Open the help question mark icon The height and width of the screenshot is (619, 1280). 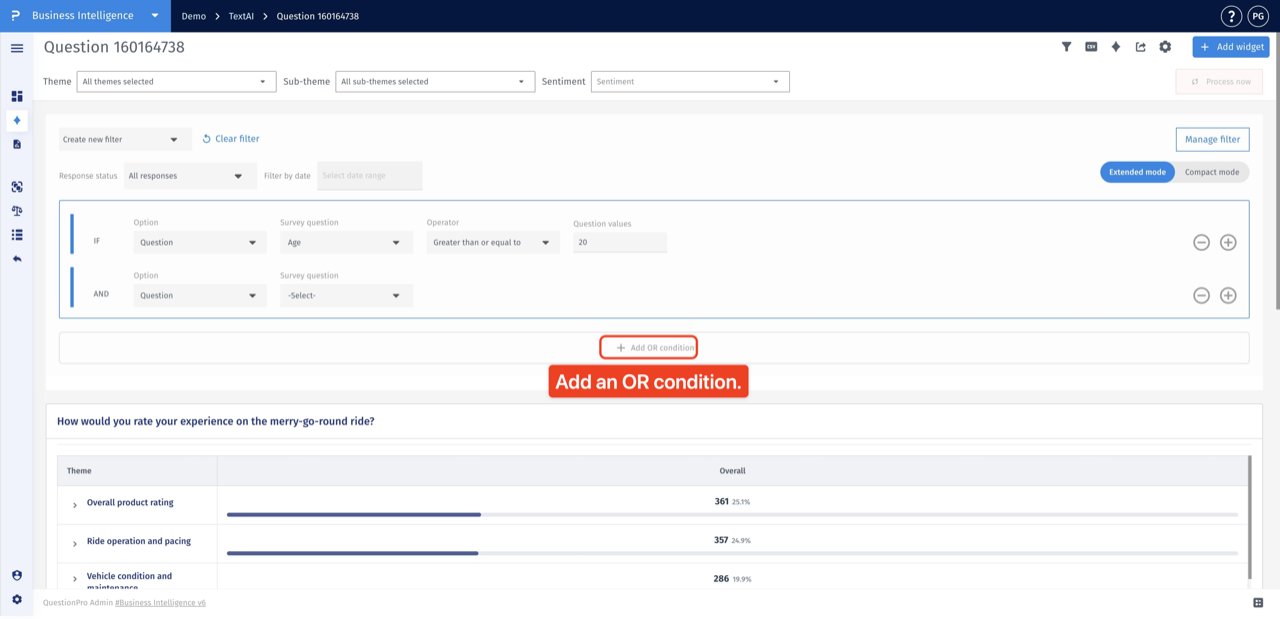click(x=1231, y=16)
